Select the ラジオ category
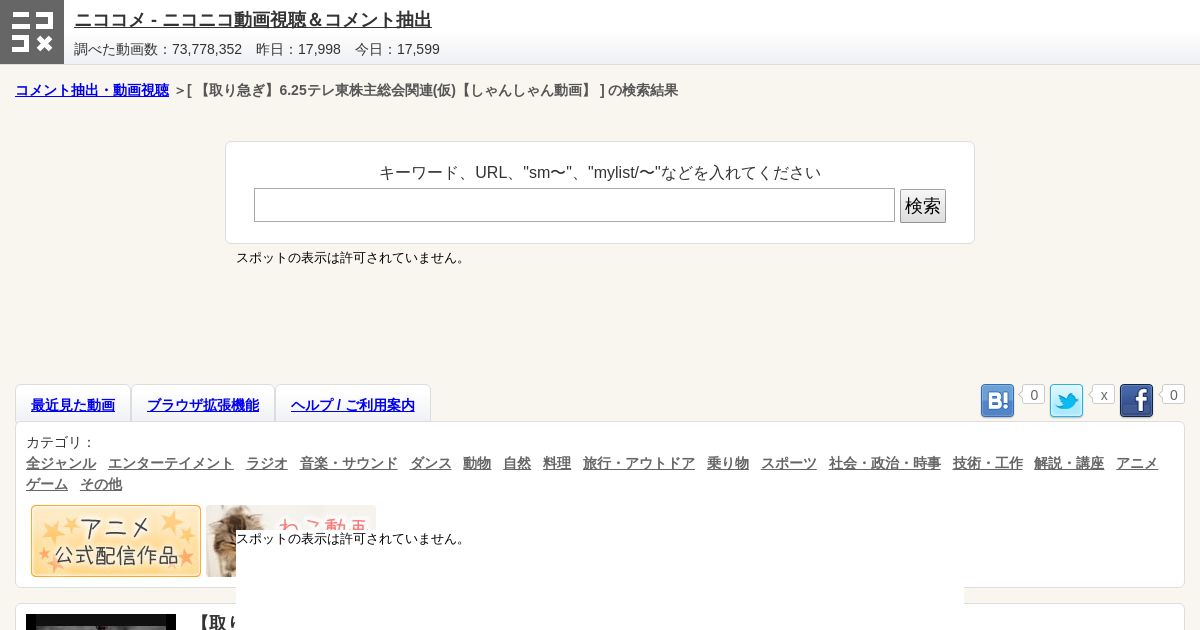Viewport: 1200px width, 630px height. 267,463
